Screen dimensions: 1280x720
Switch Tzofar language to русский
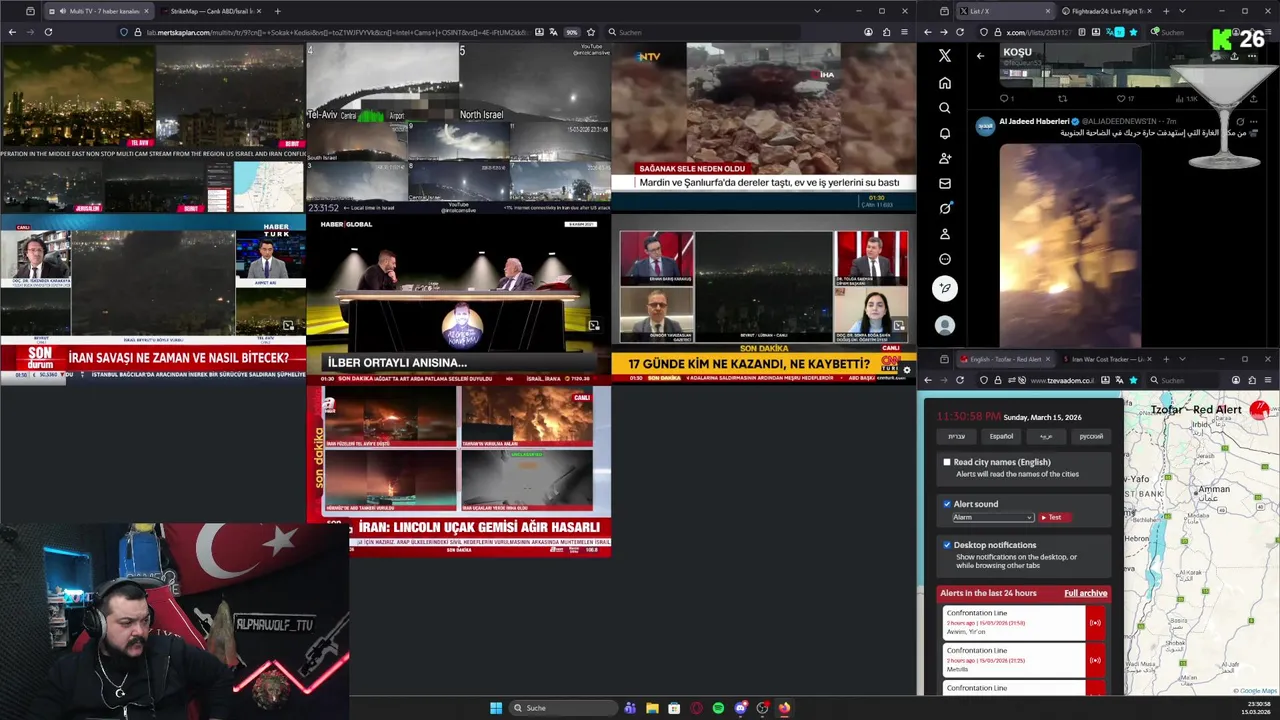(1091, 436)
